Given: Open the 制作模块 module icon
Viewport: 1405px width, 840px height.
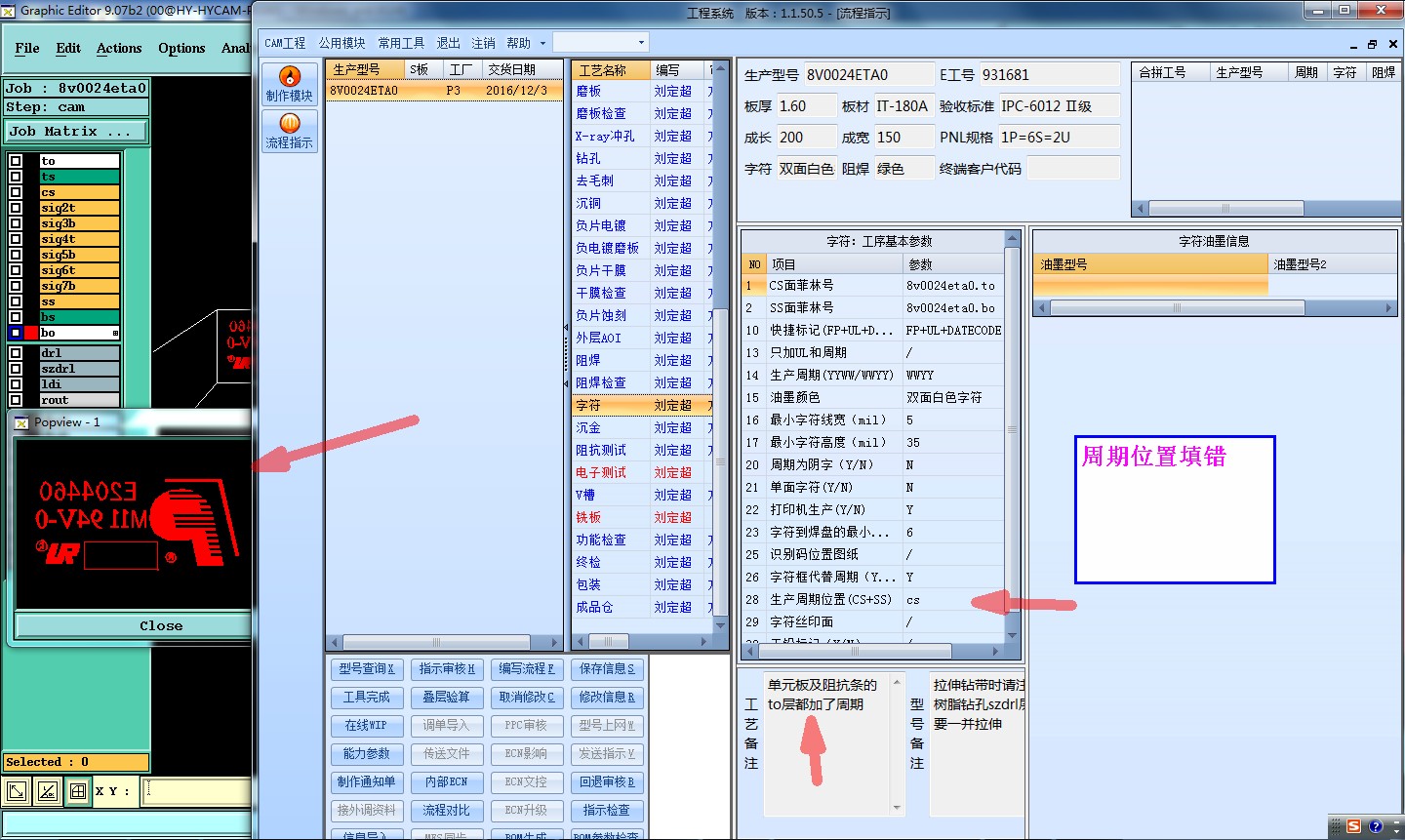Looking at the screenshot, I should click(x=290, y=85).
